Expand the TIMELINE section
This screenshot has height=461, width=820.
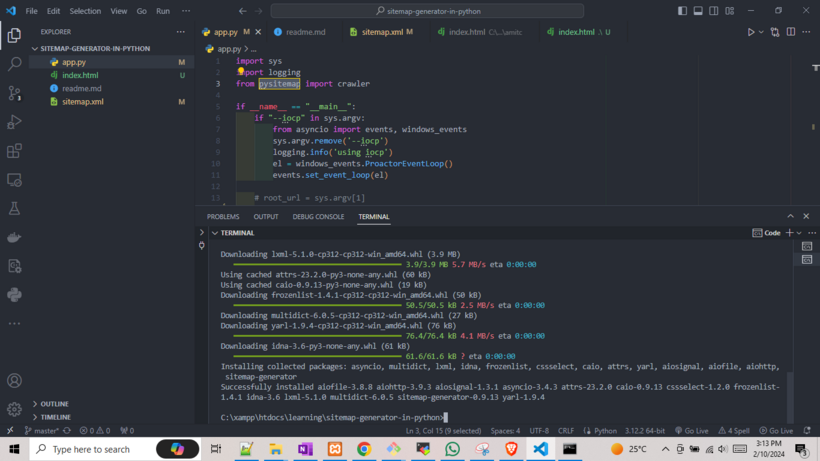[55, 417]
